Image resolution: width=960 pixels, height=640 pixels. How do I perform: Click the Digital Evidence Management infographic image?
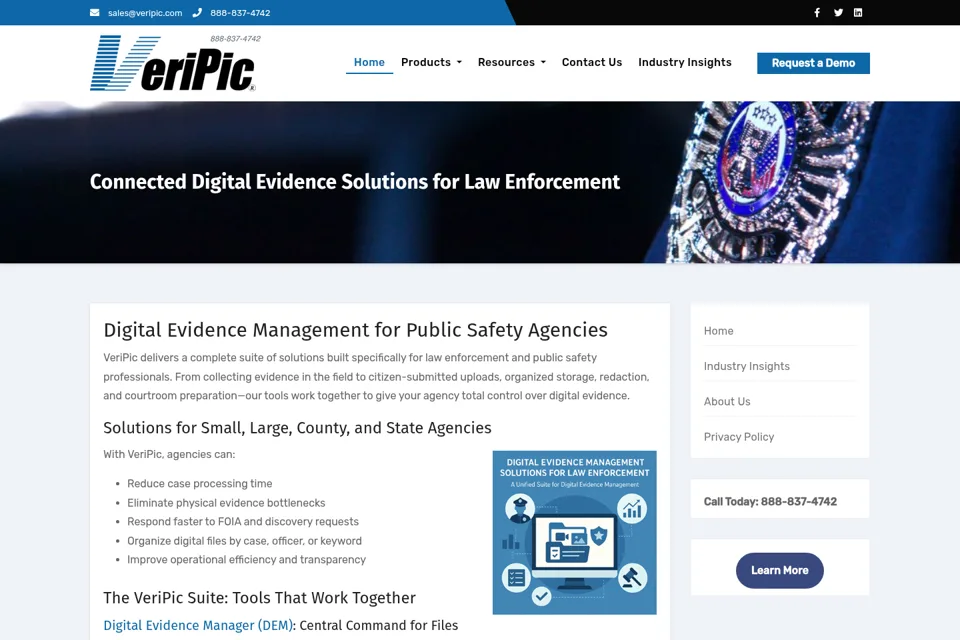(x=574, y=533)
